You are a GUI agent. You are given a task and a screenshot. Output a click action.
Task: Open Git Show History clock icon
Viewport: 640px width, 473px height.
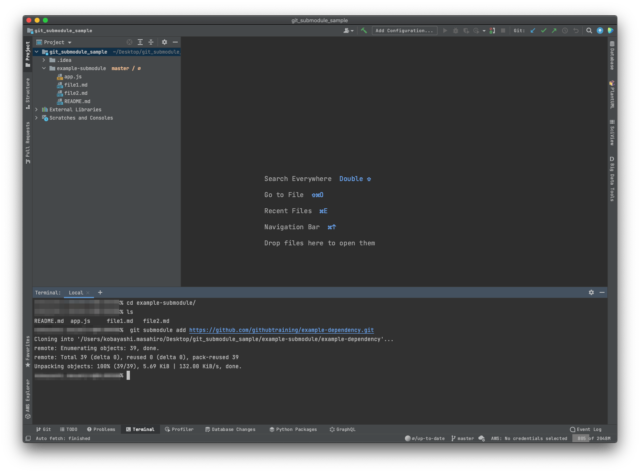[x=564, y=31]
